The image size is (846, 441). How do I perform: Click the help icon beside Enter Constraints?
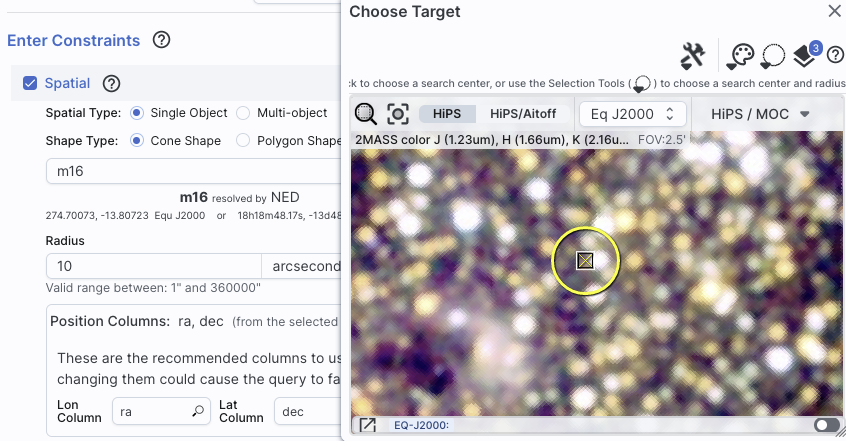pos(161,39)
